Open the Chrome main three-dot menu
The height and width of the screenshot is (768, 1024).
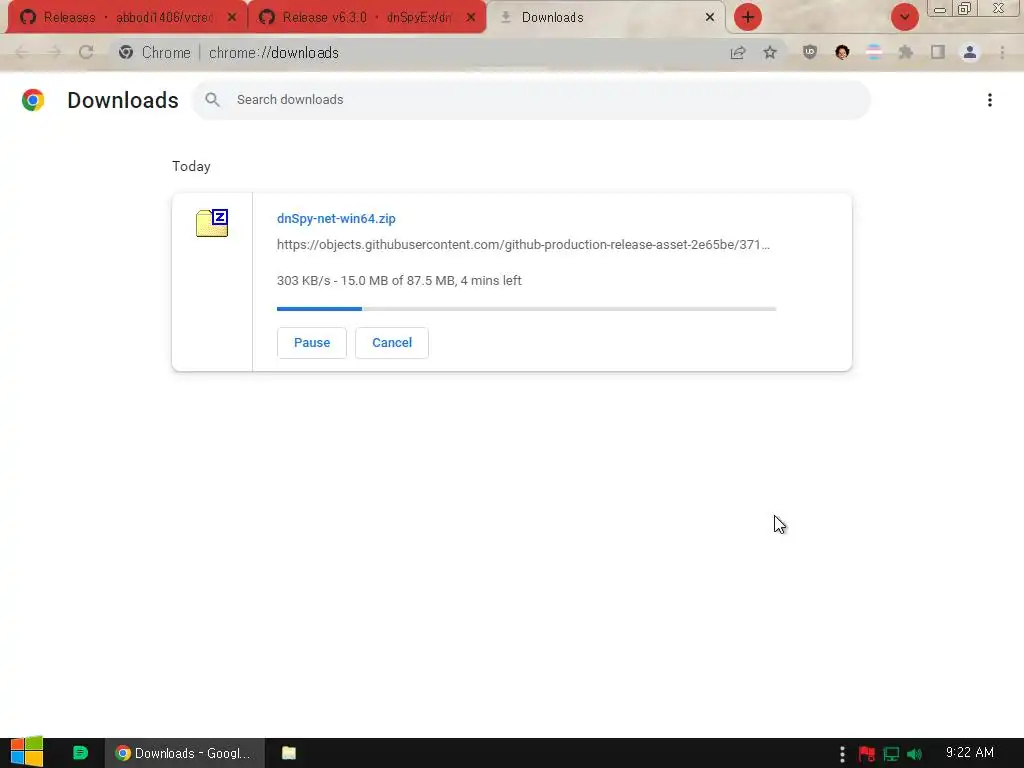coord(1002,52)
